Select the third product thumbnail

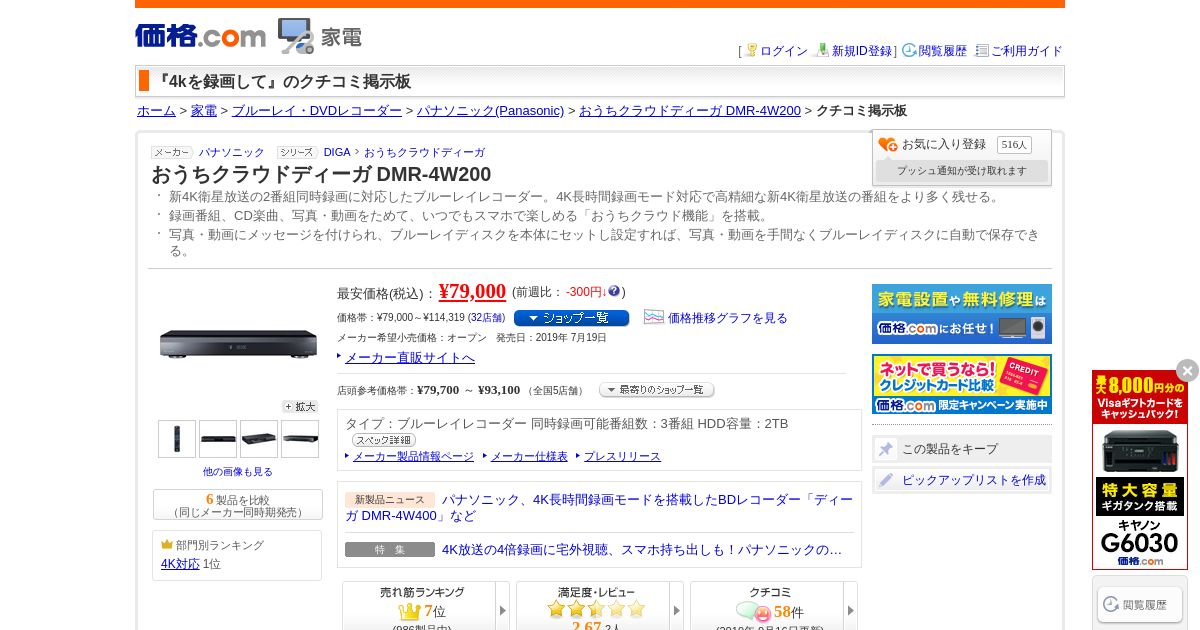pyautogui.click(x=259, y=439)
